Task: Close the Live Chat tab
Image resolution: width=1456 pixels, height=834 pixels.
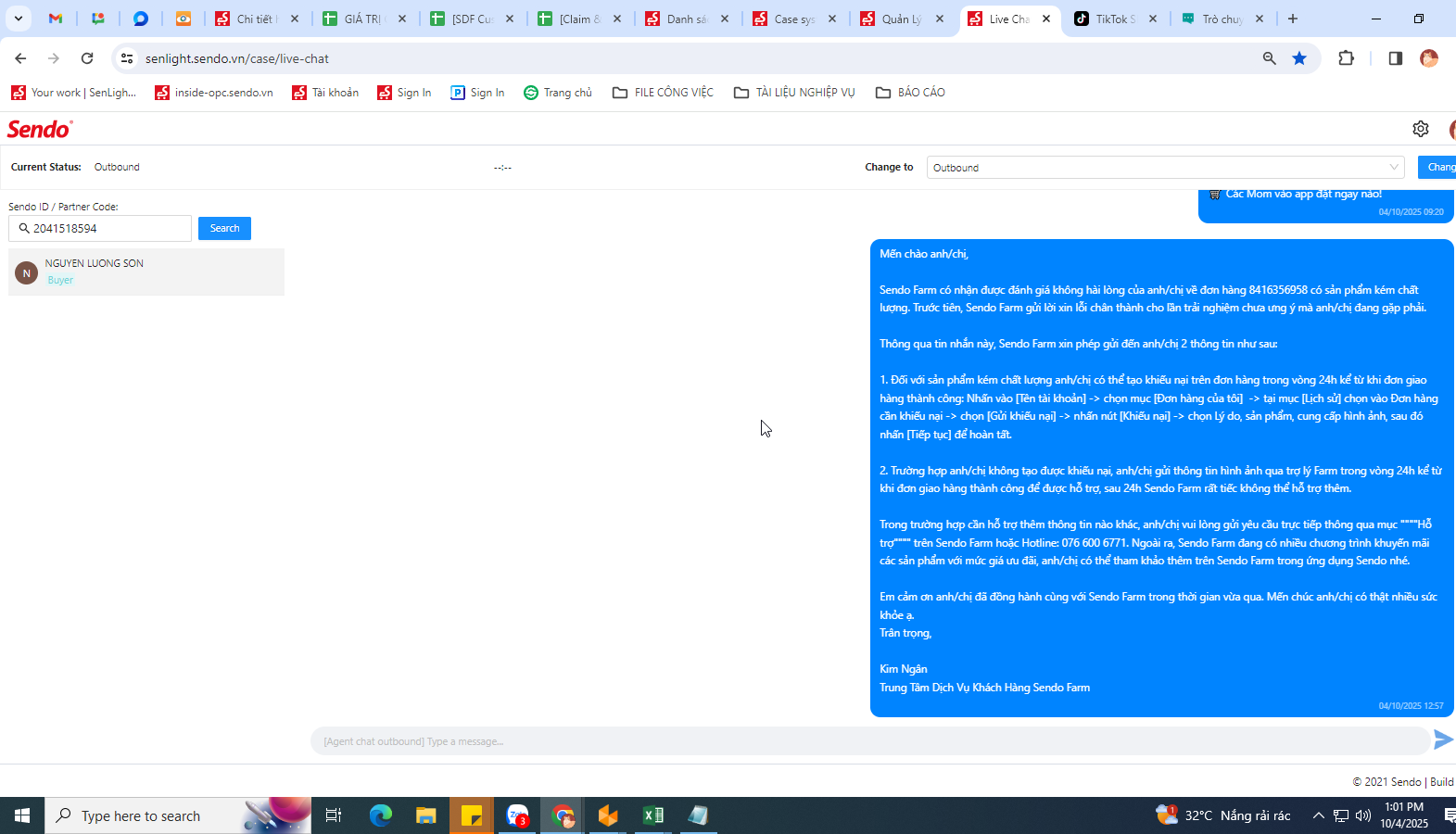Action: tap(1046, 19)
